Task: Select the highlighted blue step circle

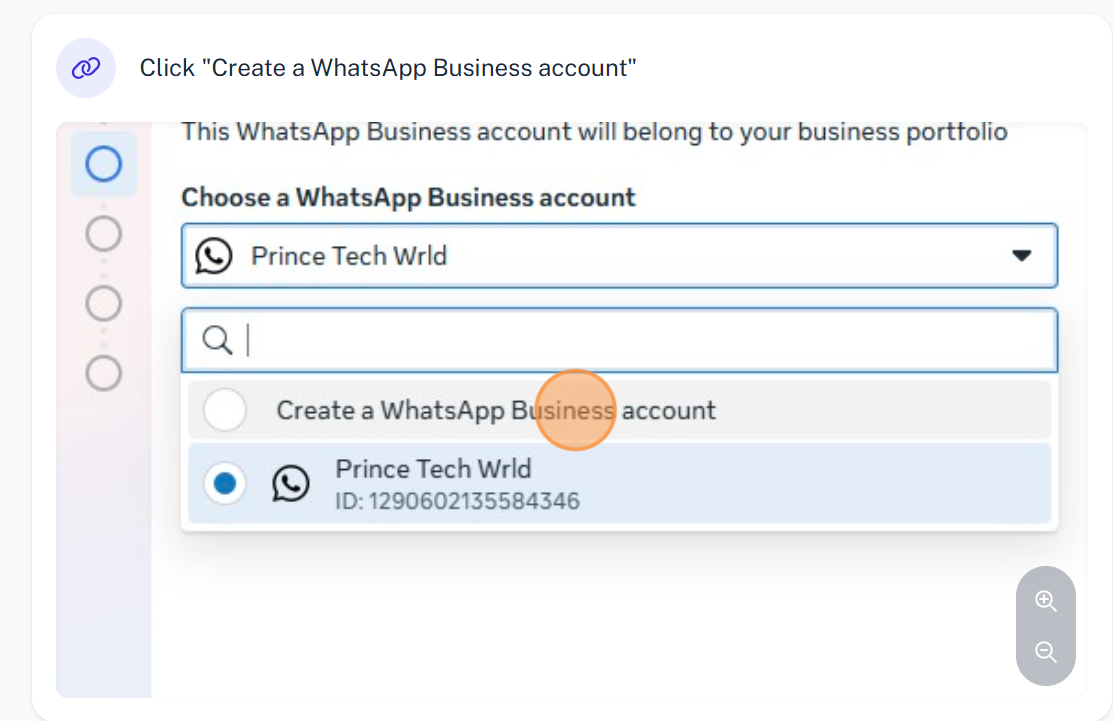Action: (x=104, y=164)
